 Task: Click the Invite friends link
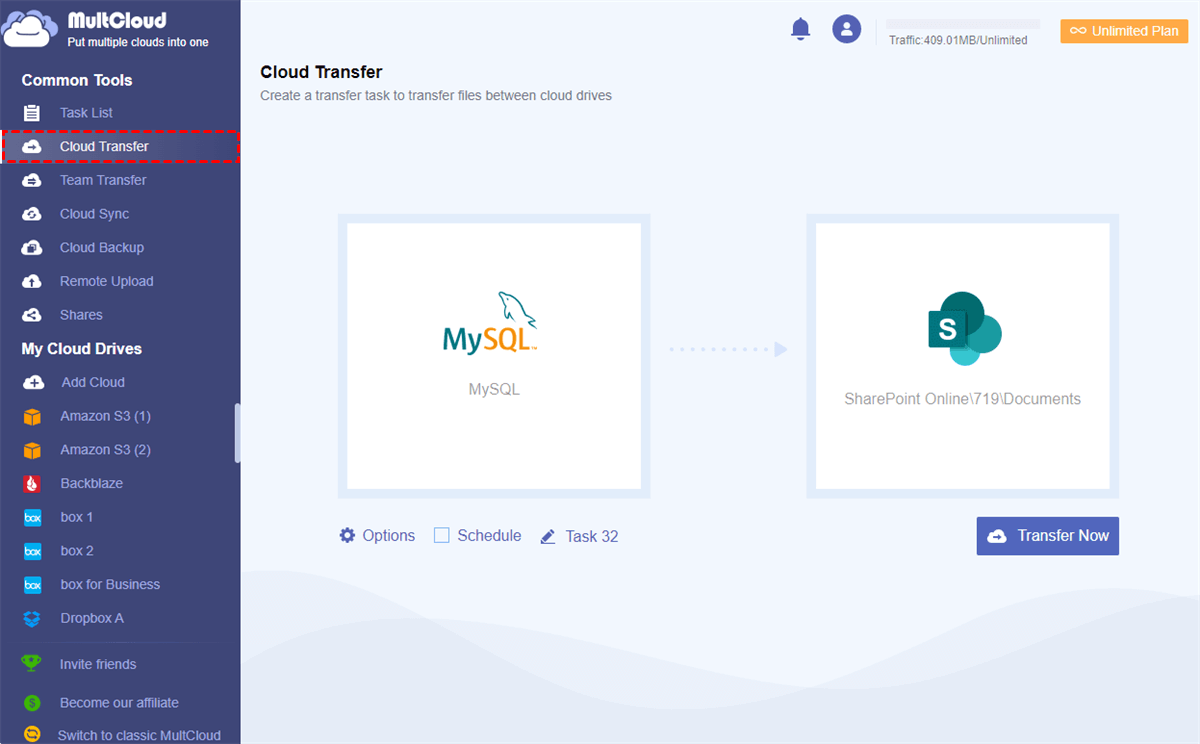point(98,664)
